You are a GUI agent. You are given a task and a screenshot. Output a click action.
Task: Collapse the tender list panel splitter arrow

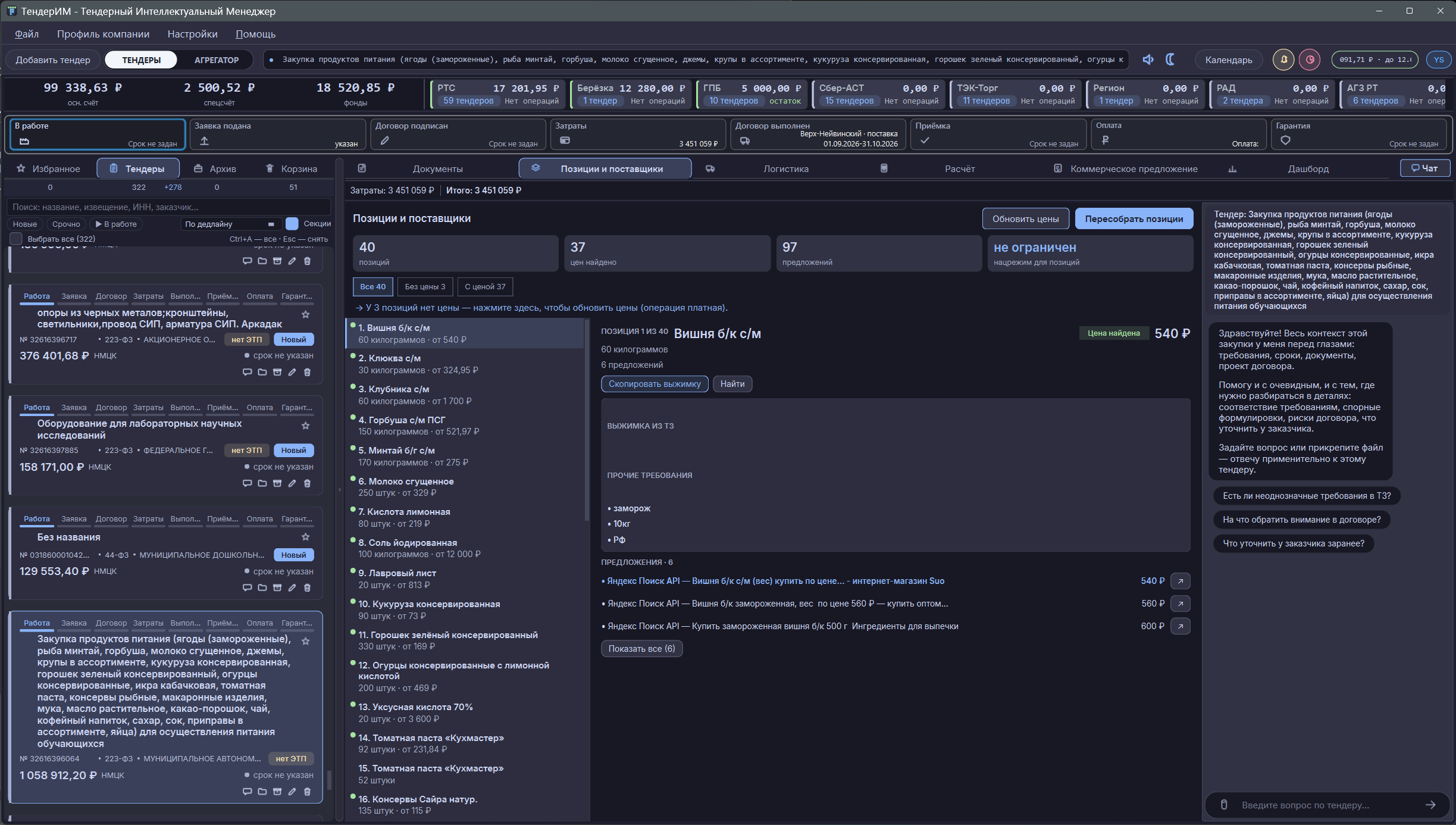[x=340, y=489]
